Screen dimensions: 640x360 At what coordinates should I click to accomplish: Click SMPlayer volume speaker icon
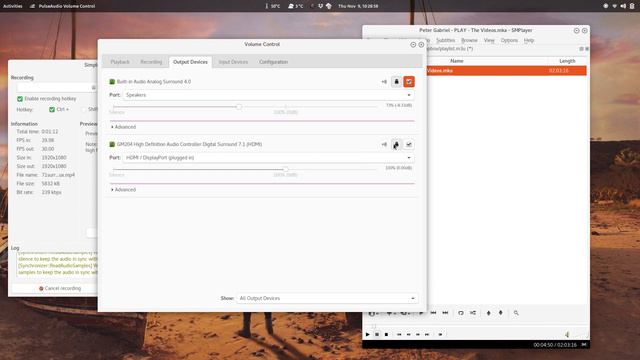[567, 335]
